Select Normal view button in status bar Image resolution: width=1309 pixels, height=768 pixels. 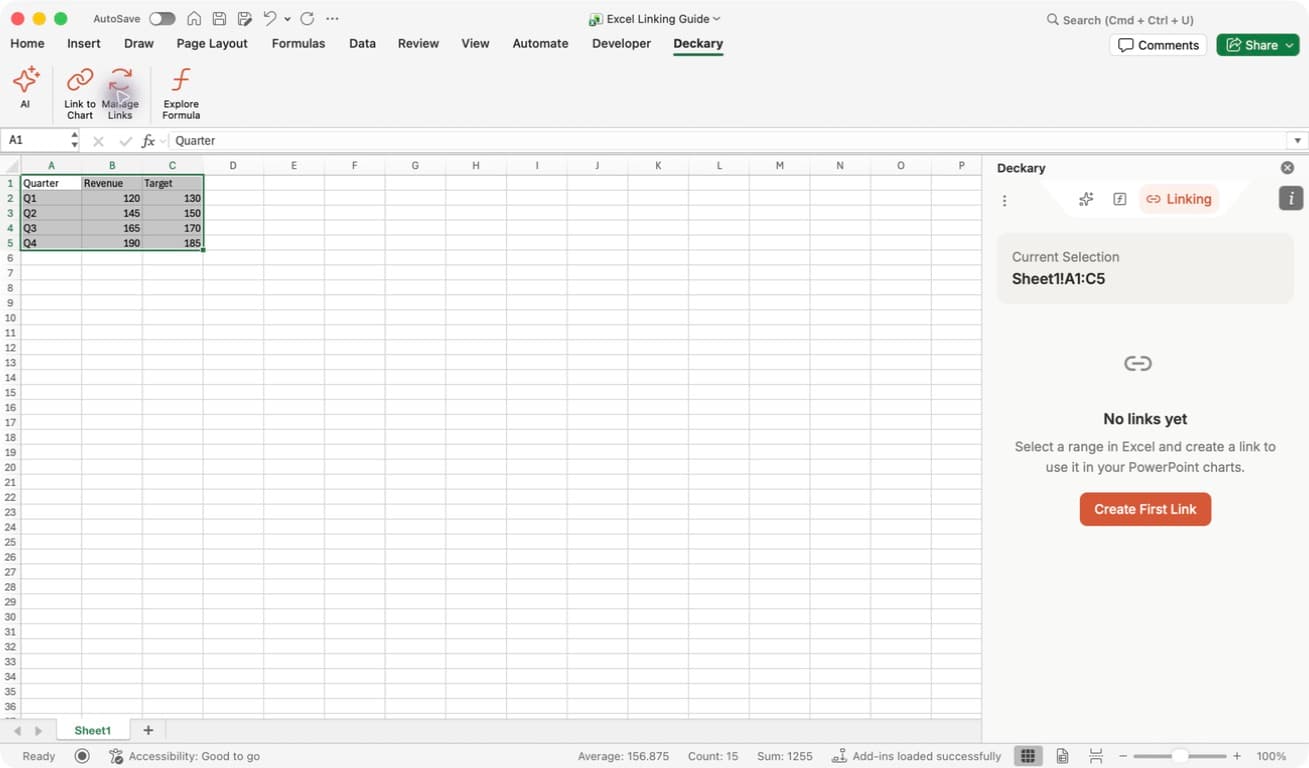(1027, 756)
